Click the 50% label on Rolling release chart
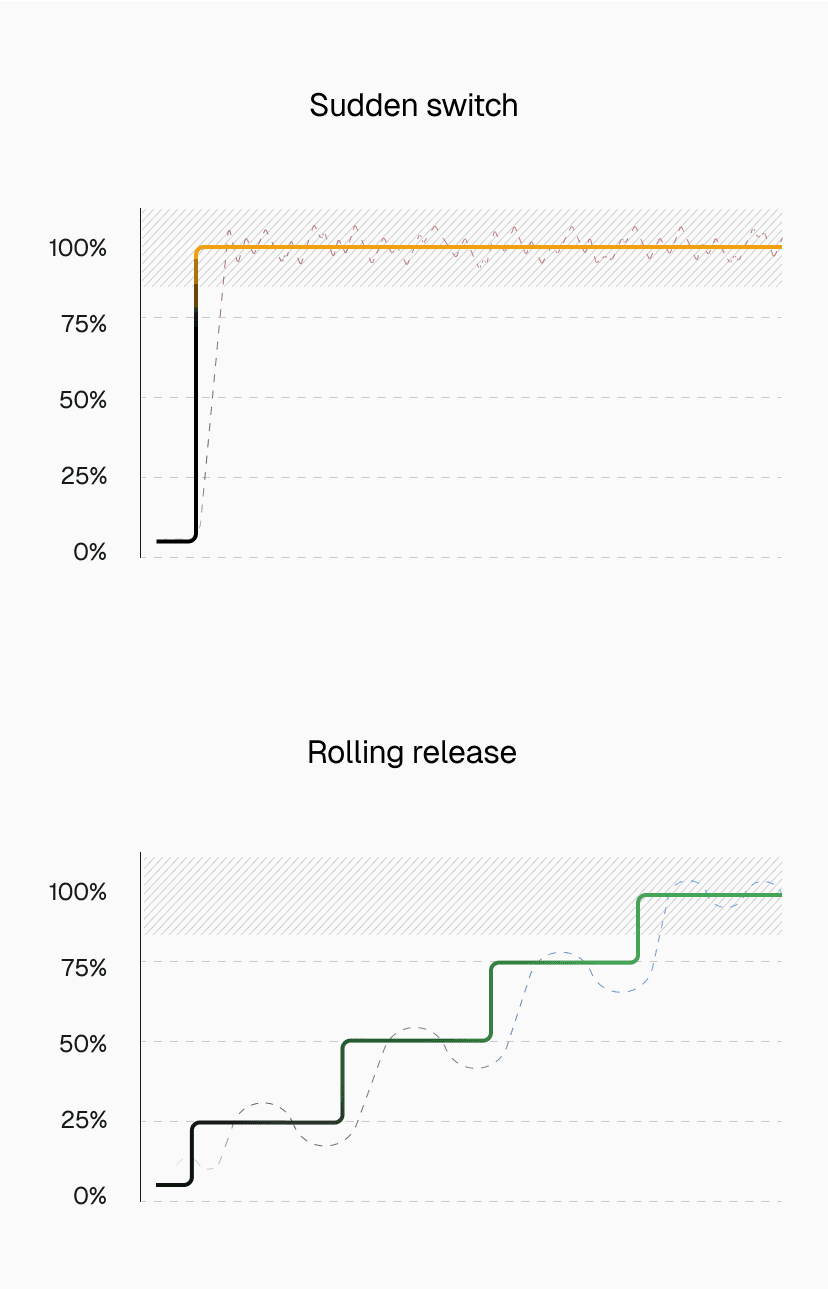 (x=83, y=1043)
